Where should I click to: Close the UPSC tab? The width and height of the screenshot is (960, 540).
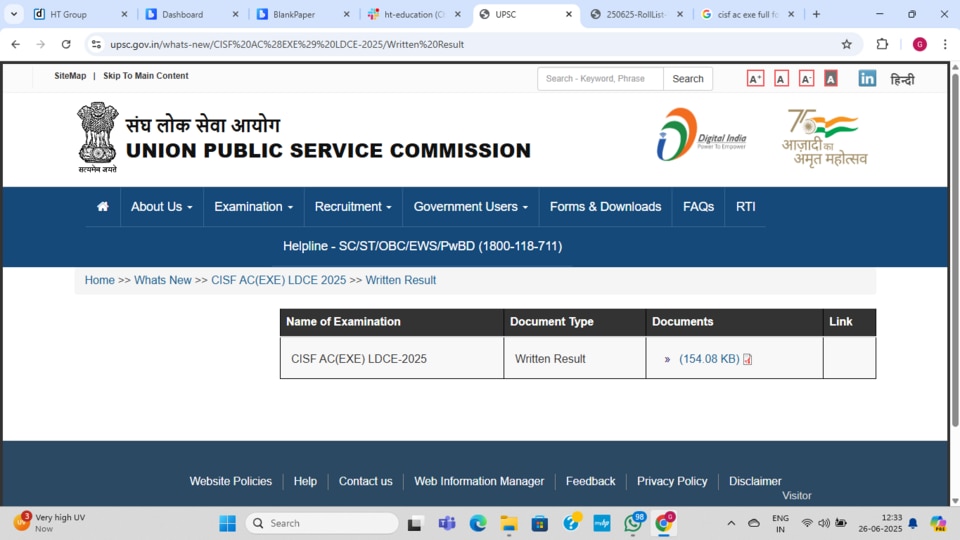point(569,14)
